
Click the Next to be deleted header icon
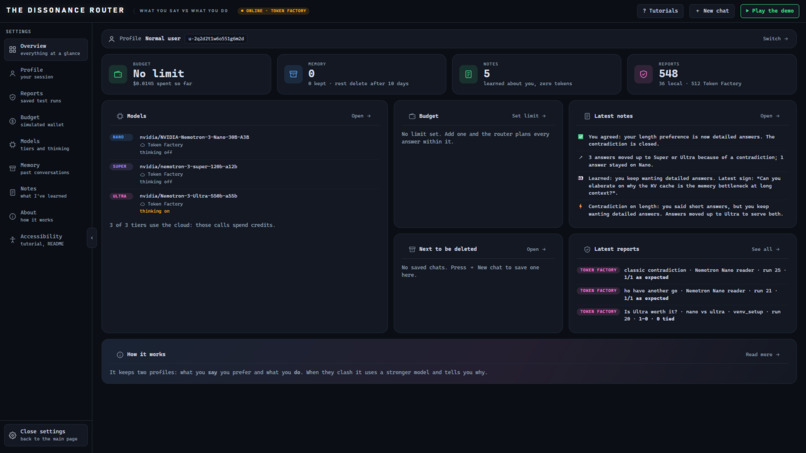pyautogui.click(x=412, y=249)
